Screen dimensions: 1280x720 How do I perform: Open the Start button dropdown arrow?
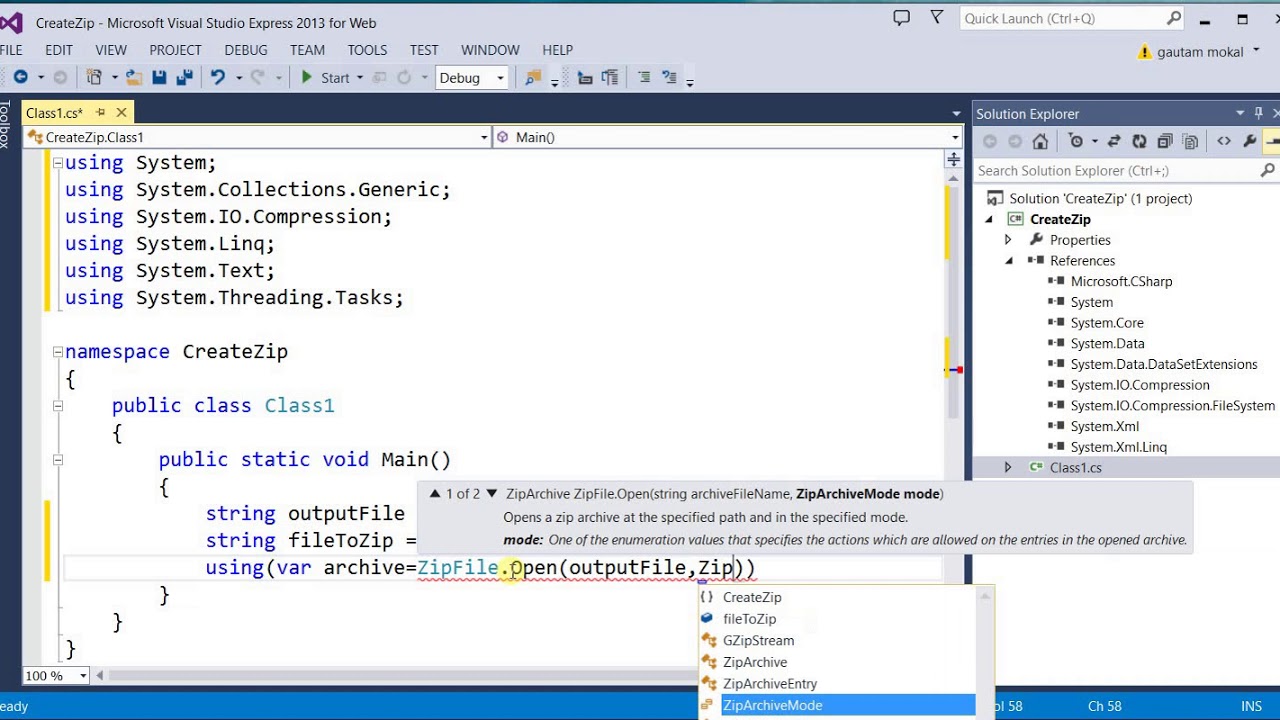pyautogui.click(x=360, y=78)
